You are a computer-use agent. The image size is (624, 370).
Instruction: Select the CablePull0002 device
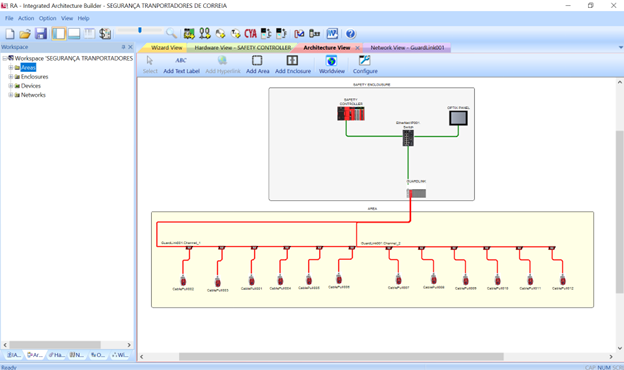[x=183, y=281]
